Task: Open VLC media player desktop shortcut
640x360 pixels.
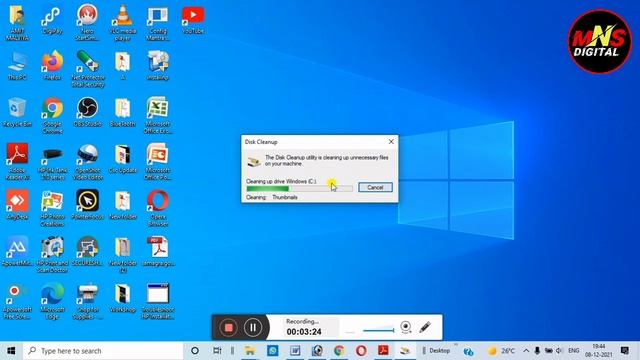Action: pos(122,22)
